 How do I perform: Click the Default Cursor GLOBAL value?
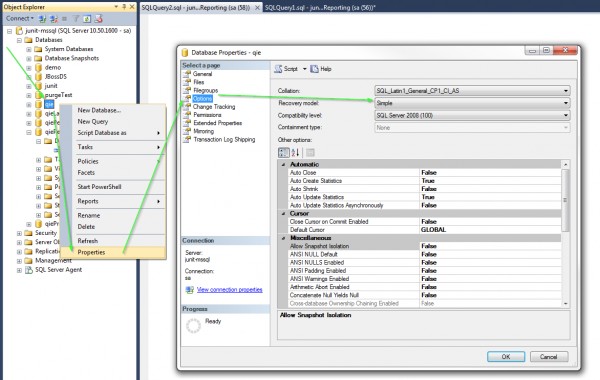pyautogui.click(x=491, y=230)
